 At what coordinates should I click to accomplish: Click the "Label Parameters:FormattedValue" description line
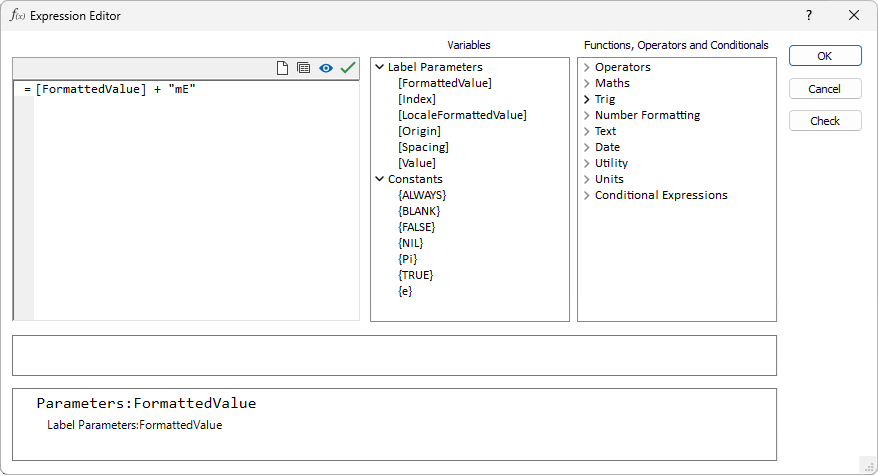pos(134,425)
